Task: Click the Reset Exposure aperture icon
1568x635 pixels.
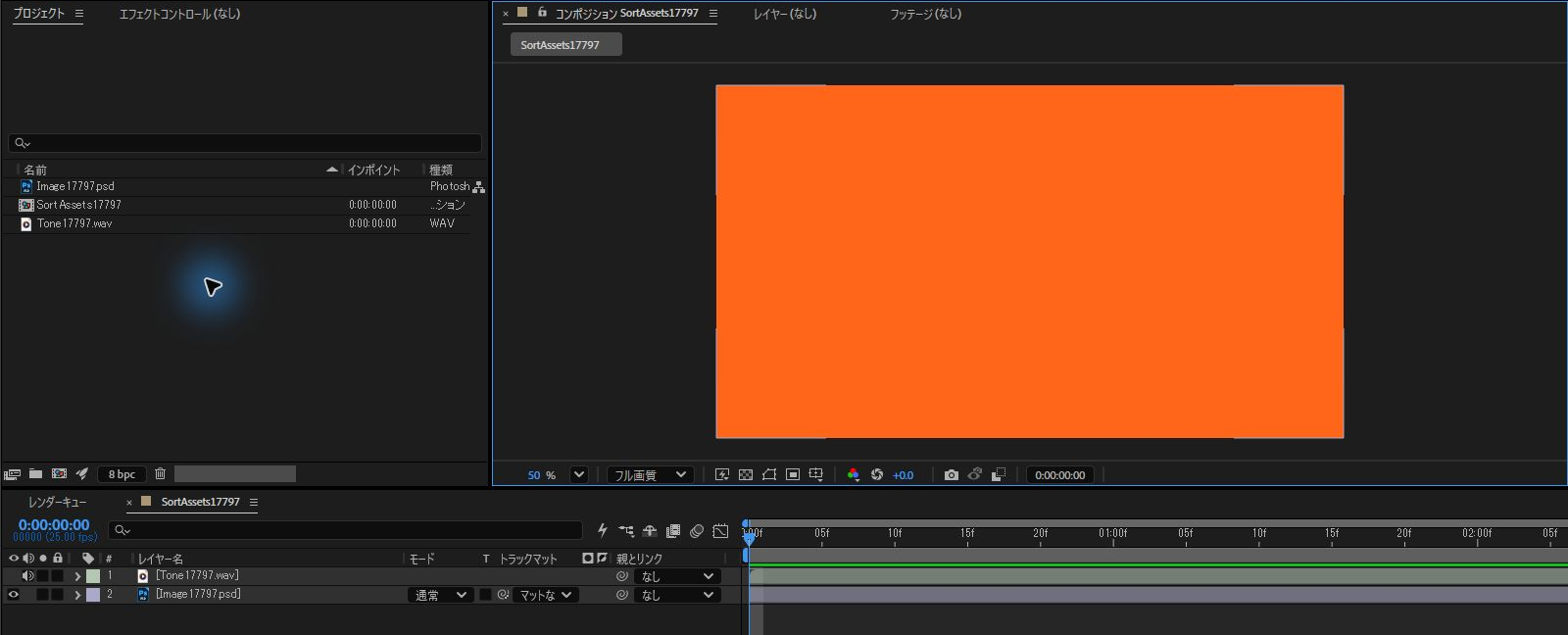Action: pyautogui.click(x=877, y=474)
